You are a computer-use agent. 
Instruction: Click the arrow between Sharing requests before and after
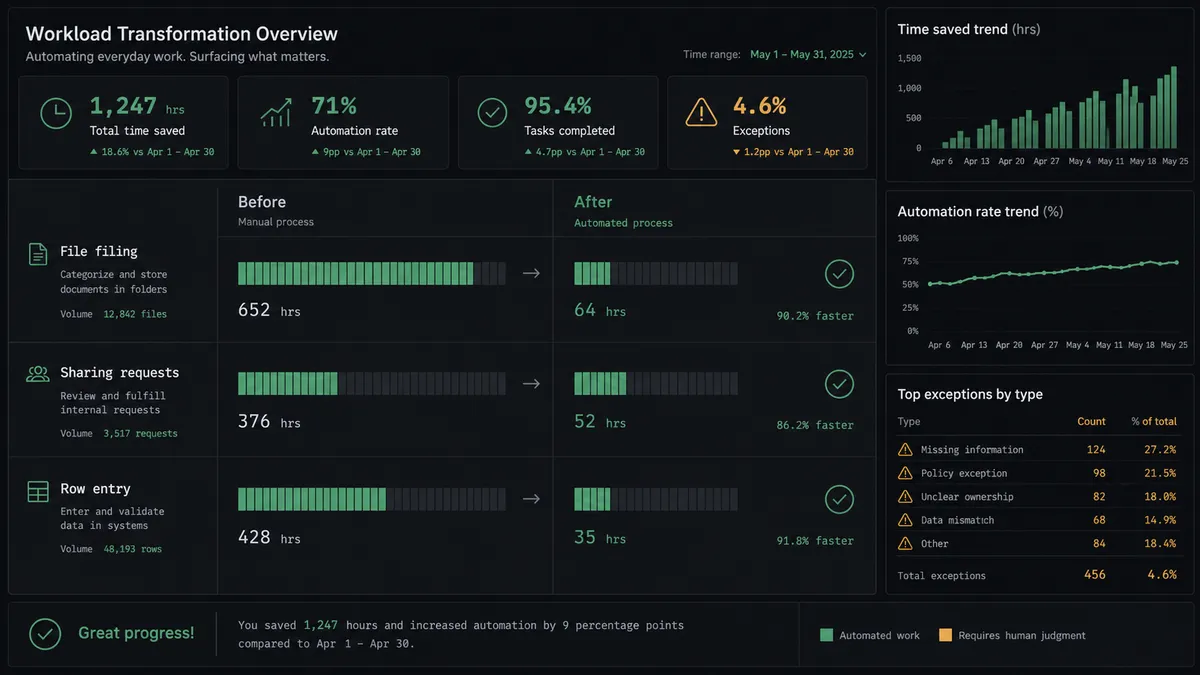531,383
